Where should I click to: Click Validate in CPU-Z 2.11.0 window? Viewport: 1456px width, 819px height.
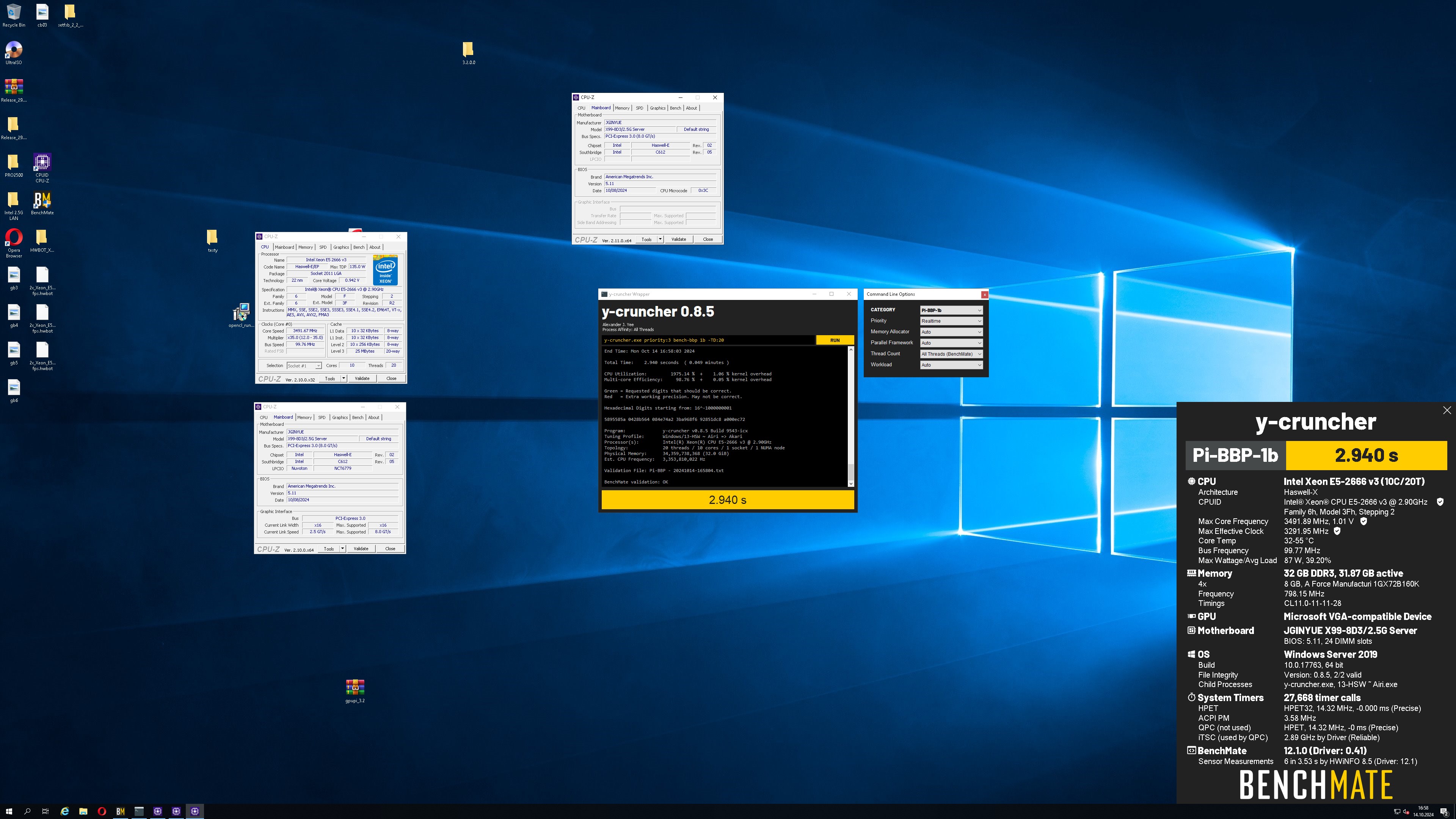(x=679, y=239)
